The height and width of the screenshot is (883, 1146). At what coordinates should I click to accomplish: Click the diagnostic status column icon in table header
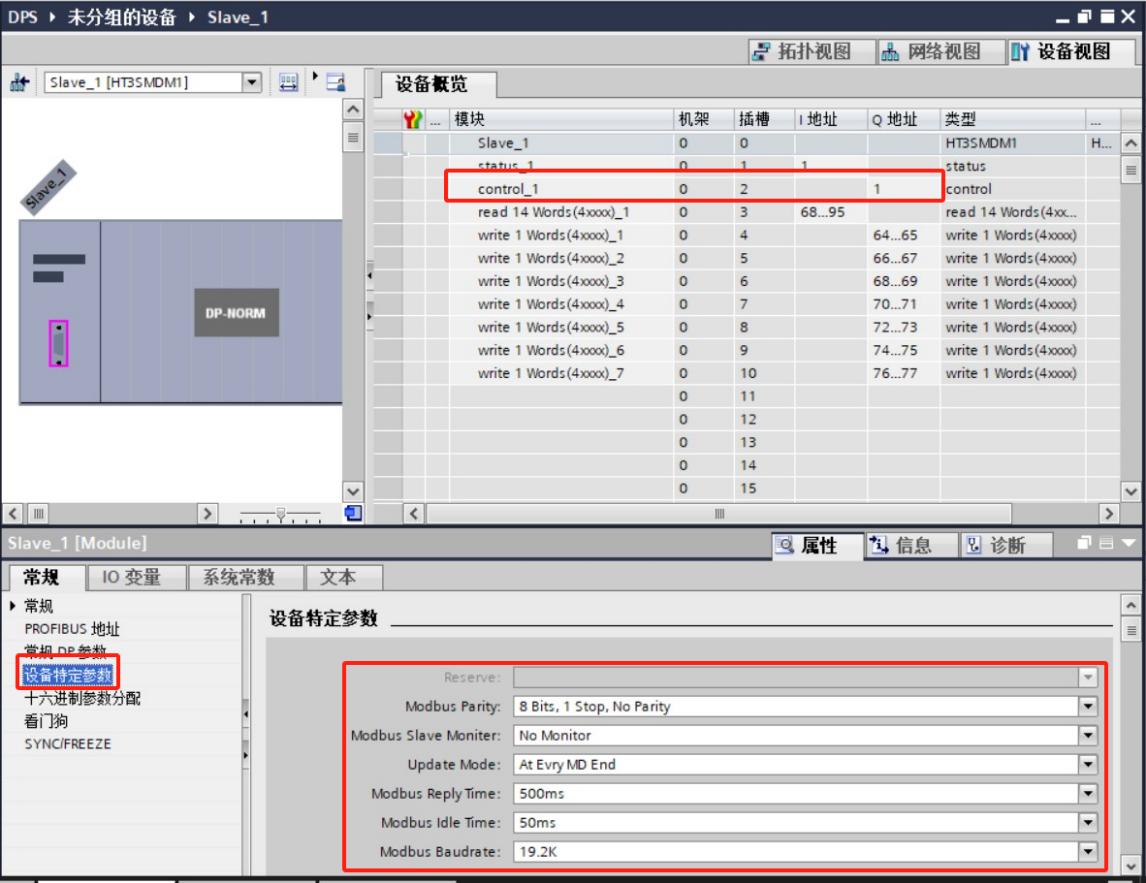pyautogui.click(x=413, y=119)
